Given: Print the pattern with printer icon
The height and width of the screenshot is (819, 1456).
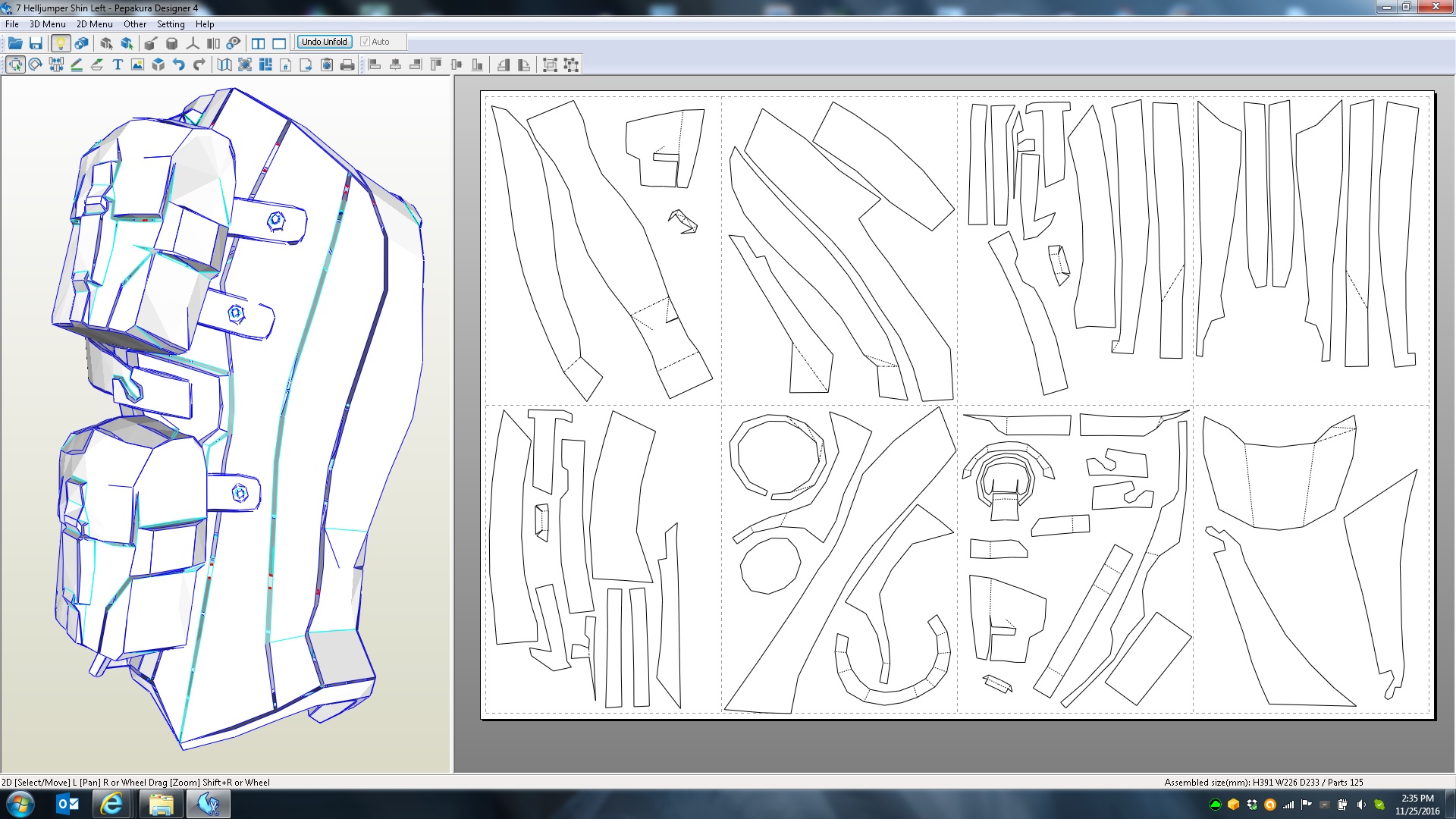Looking at the screenshot, I should coord(347,65).
